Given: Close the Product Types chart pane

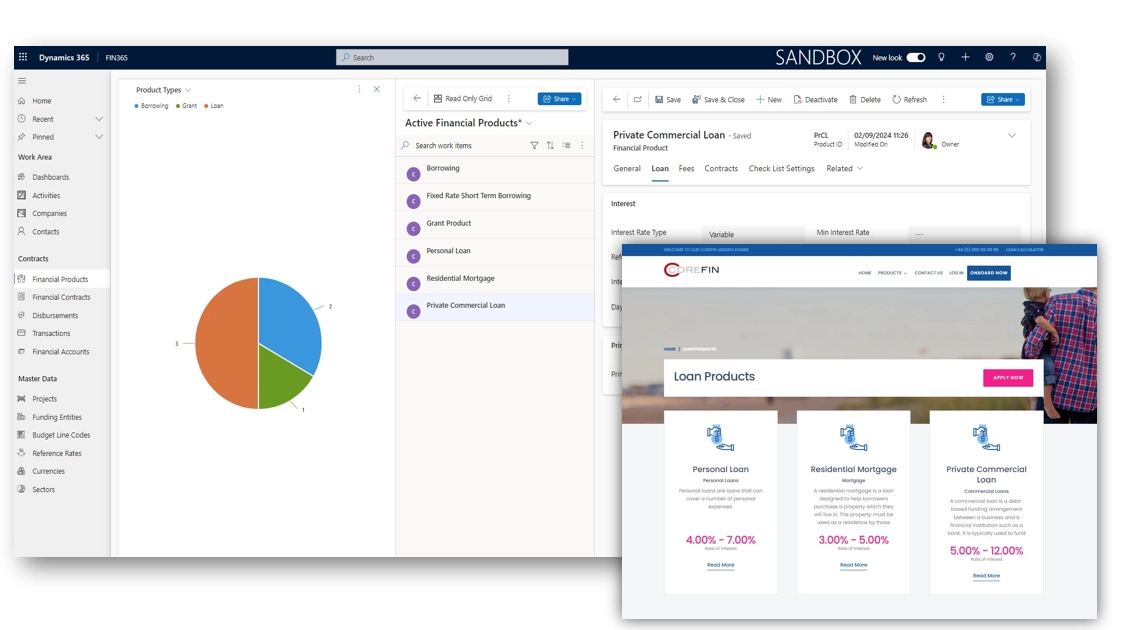Looking at the screenshot, I should (377, 89).
